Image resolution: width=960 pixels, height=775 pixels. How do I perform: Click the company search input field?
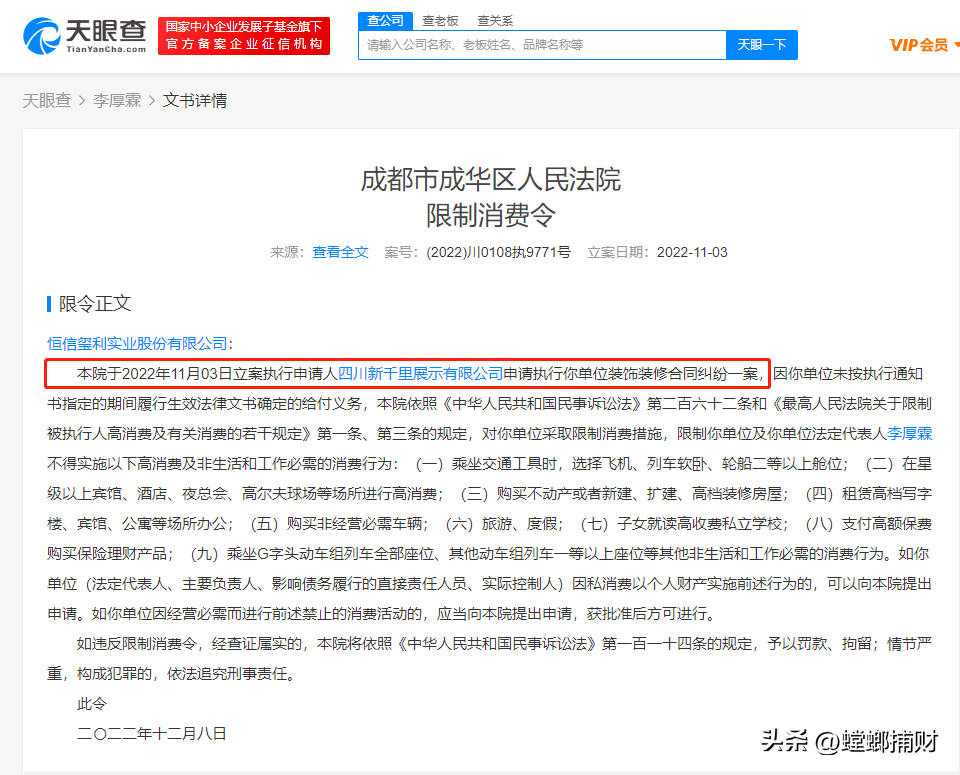click(x=540, y=45)
